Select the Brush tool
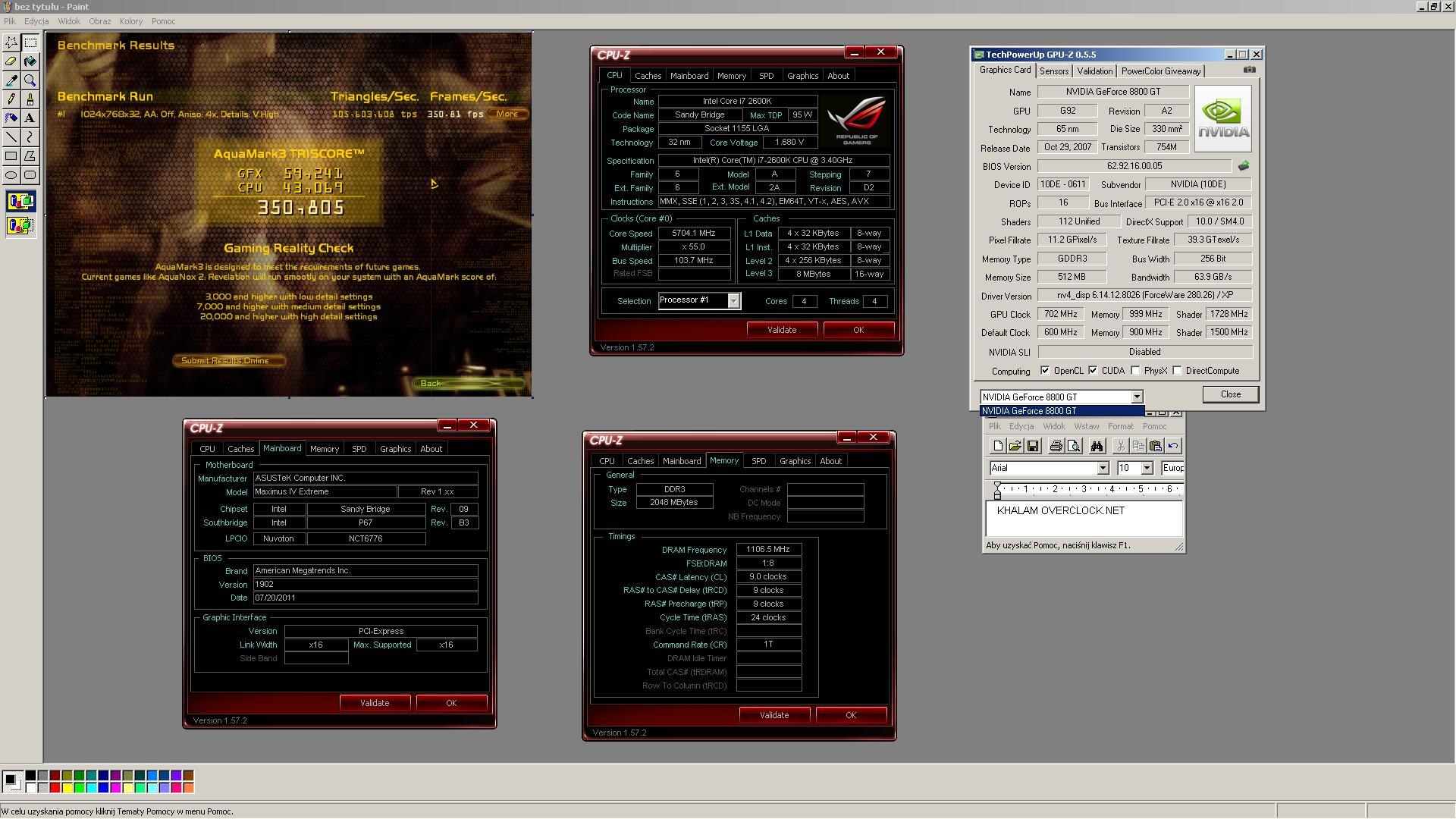 tap(30, 99)
